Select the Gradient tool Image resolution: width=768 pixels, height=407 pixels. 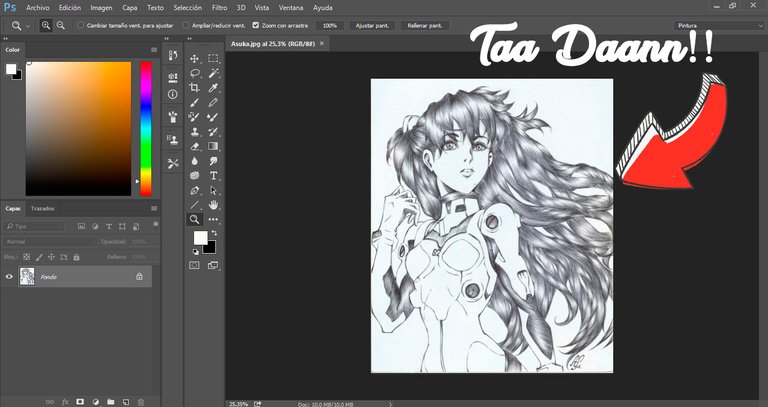click(x=213, y=146)
